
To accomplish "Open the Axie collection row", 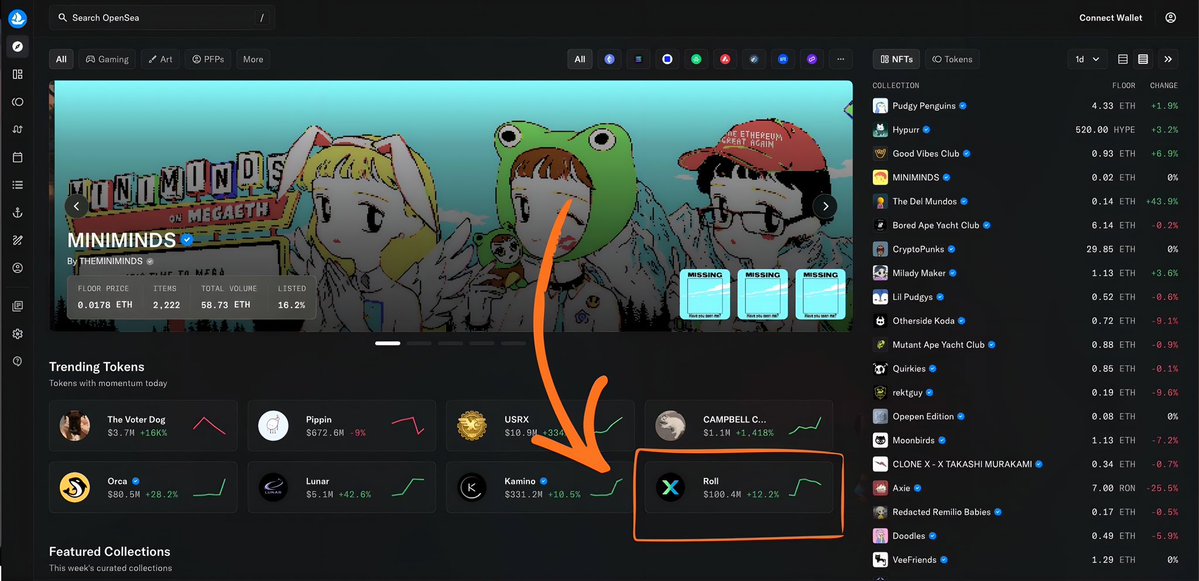I will click(1025, 488).
